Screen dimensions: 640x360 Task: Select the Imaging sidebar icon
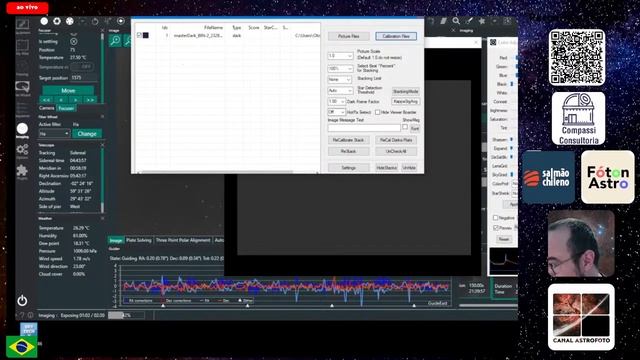pos(22,131)
